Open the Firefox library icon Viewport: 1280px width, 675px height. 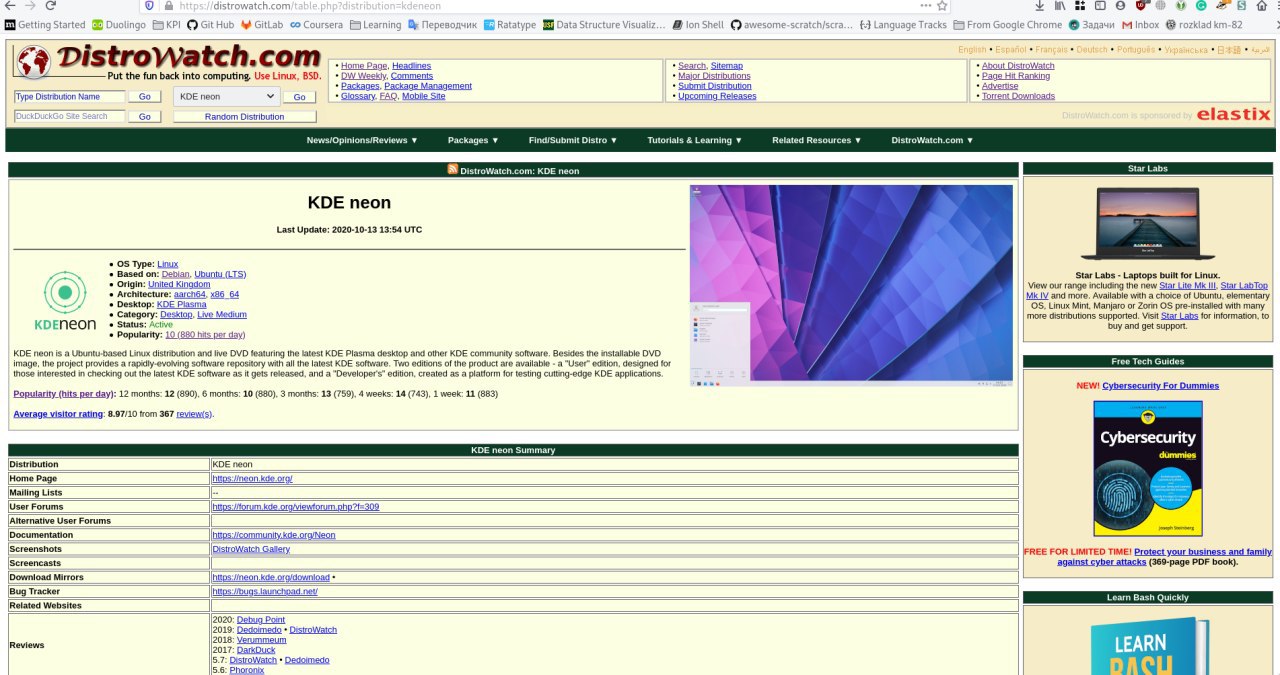1059,5
